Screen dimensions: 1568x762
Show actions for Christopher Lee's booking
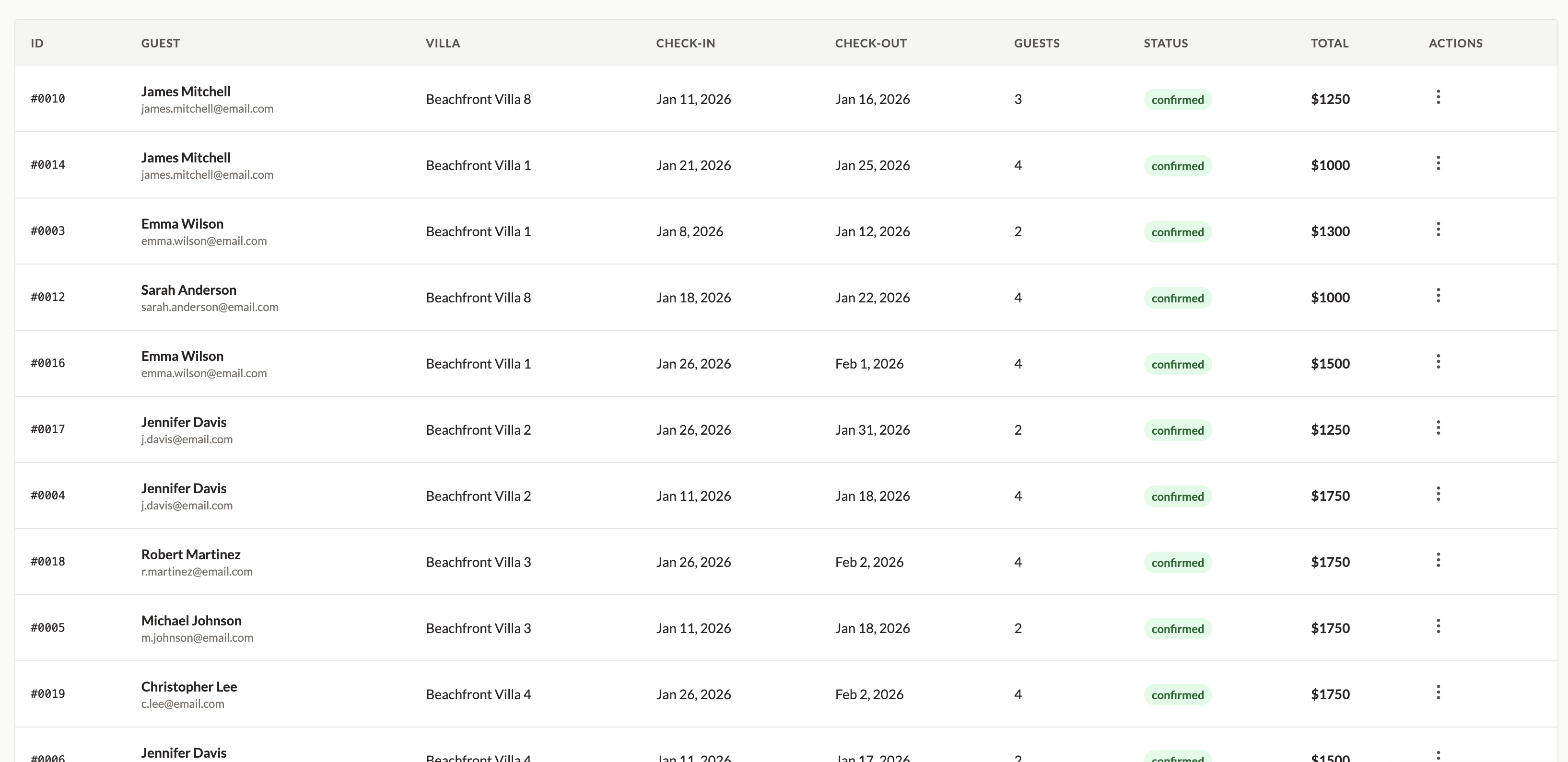[x=1438, y=693]
